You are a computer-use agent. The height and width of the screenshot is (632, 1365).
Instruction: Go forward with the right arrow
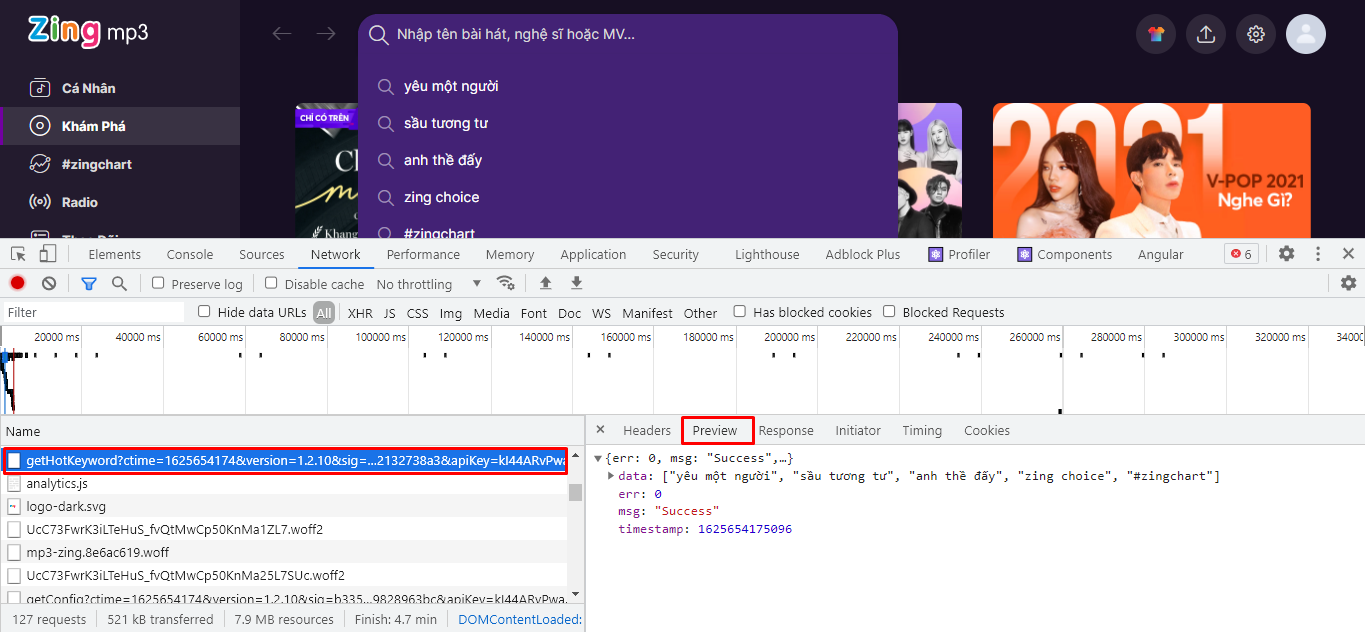tap(326, 34)
